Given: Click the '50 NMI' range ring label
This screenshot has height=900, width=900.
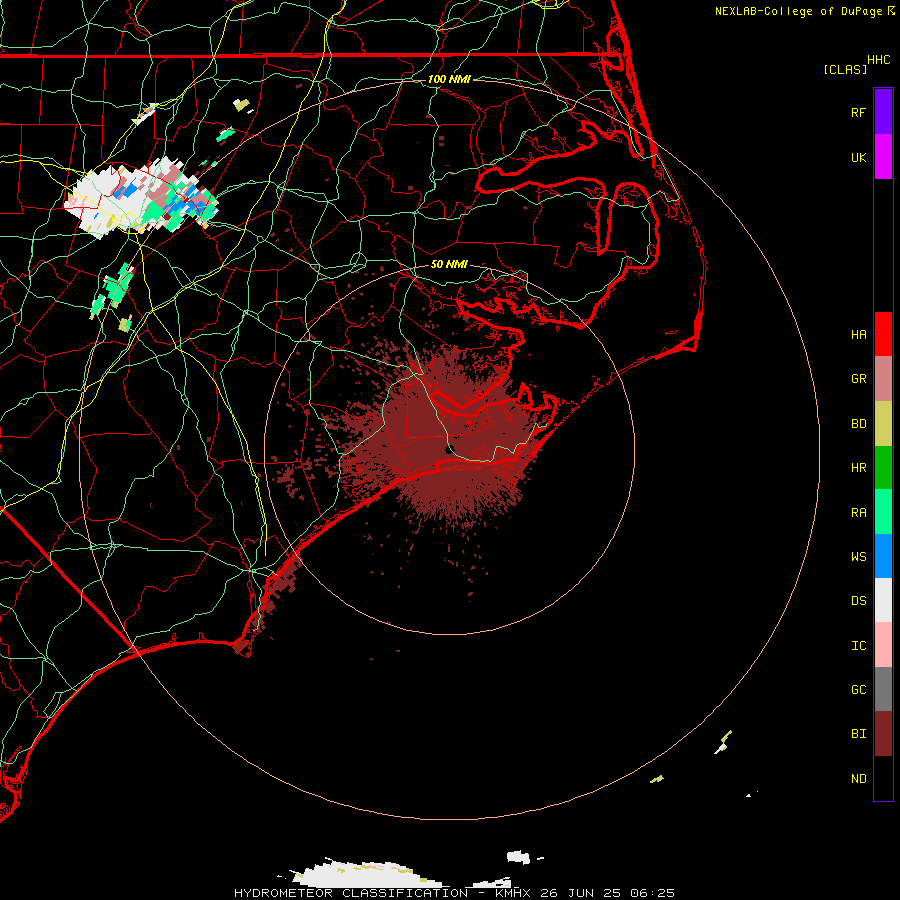Looking at the screenshot, I should pos(449,264).
